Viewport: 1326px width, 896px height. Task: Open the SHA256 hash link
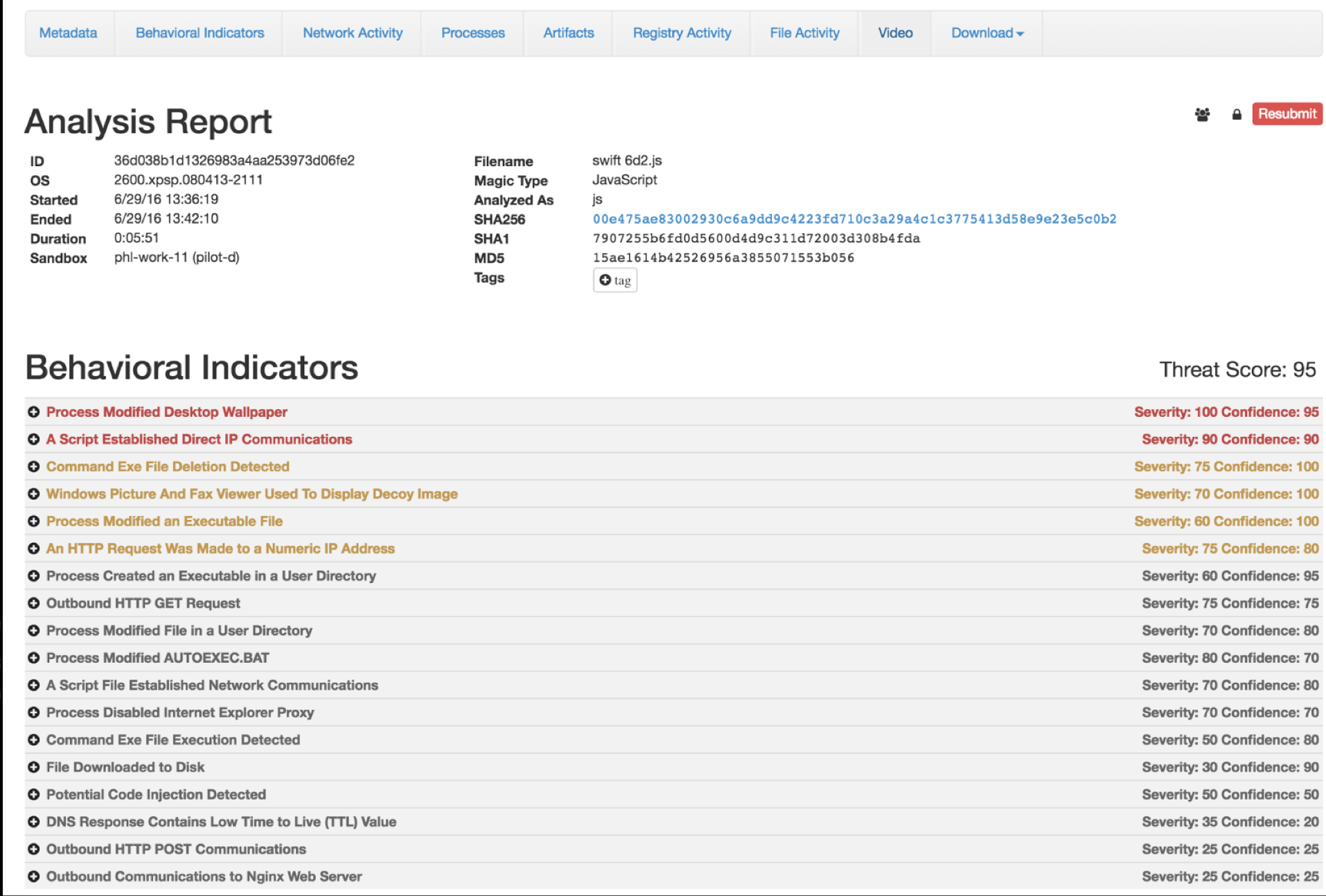pyautogui.click(x=854, y=219)
